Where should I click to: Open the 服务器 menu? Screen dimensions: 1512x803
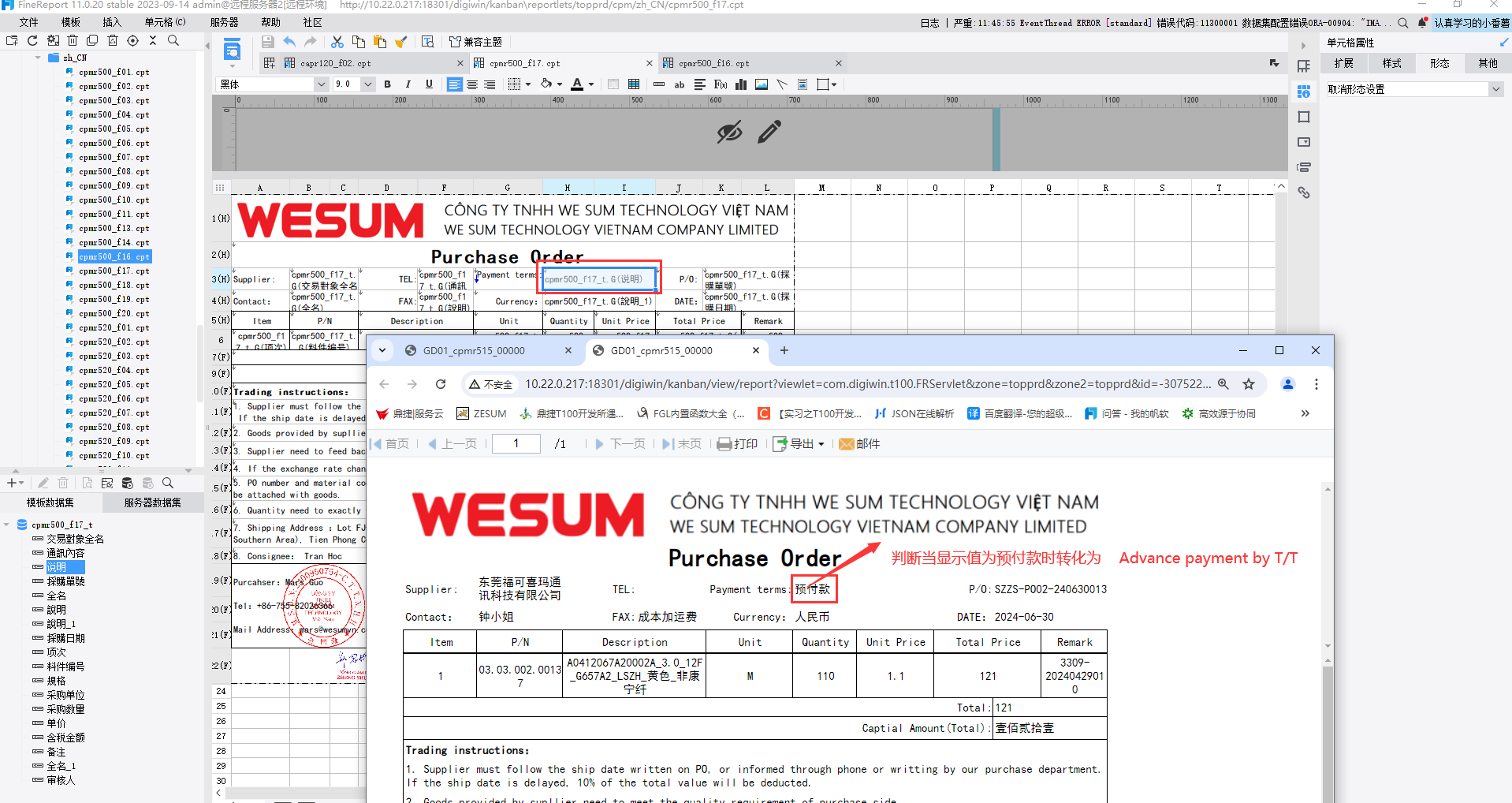225,22
